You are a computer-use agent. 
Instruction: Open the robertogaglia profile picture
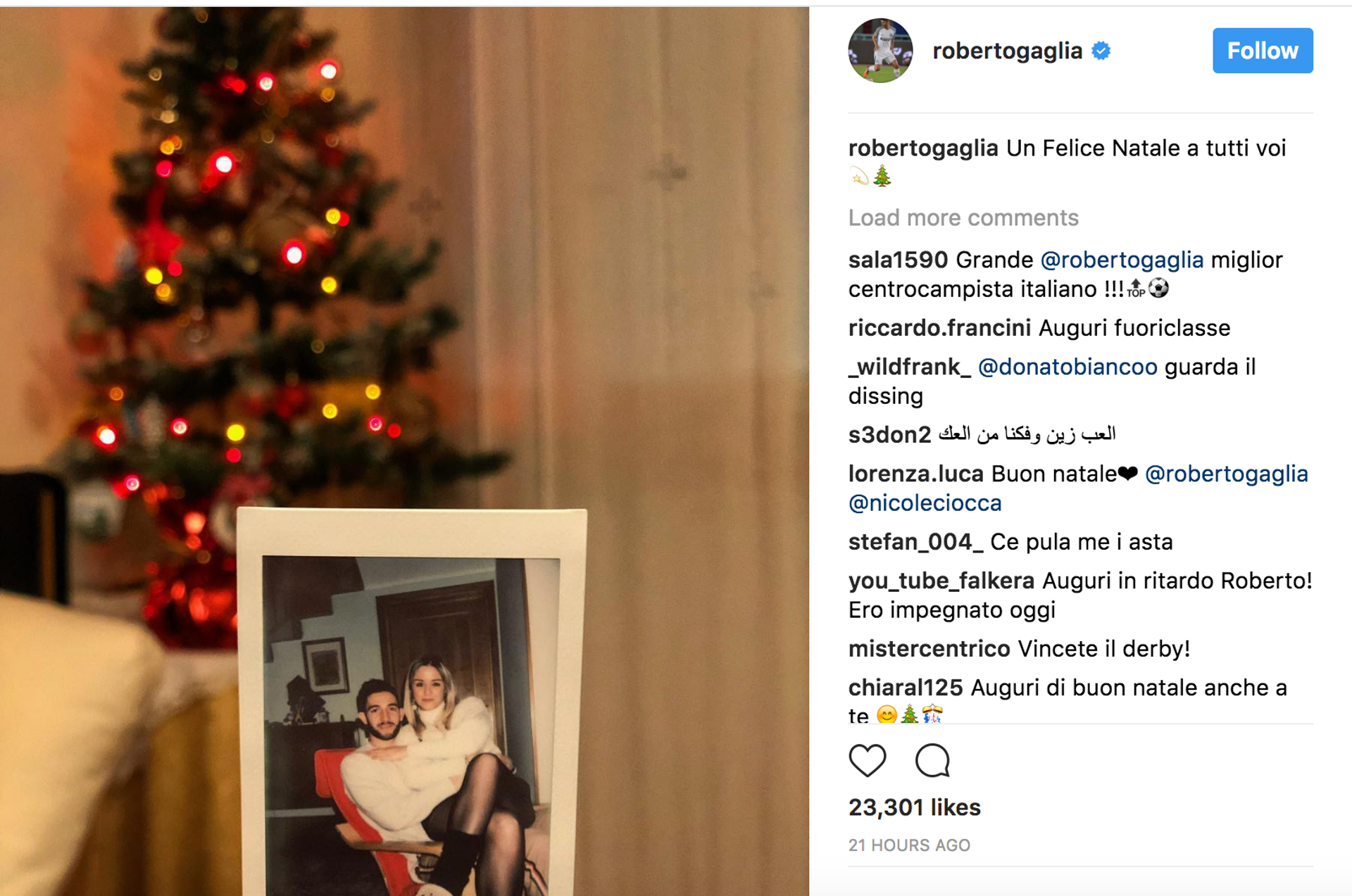coord(880,51)
